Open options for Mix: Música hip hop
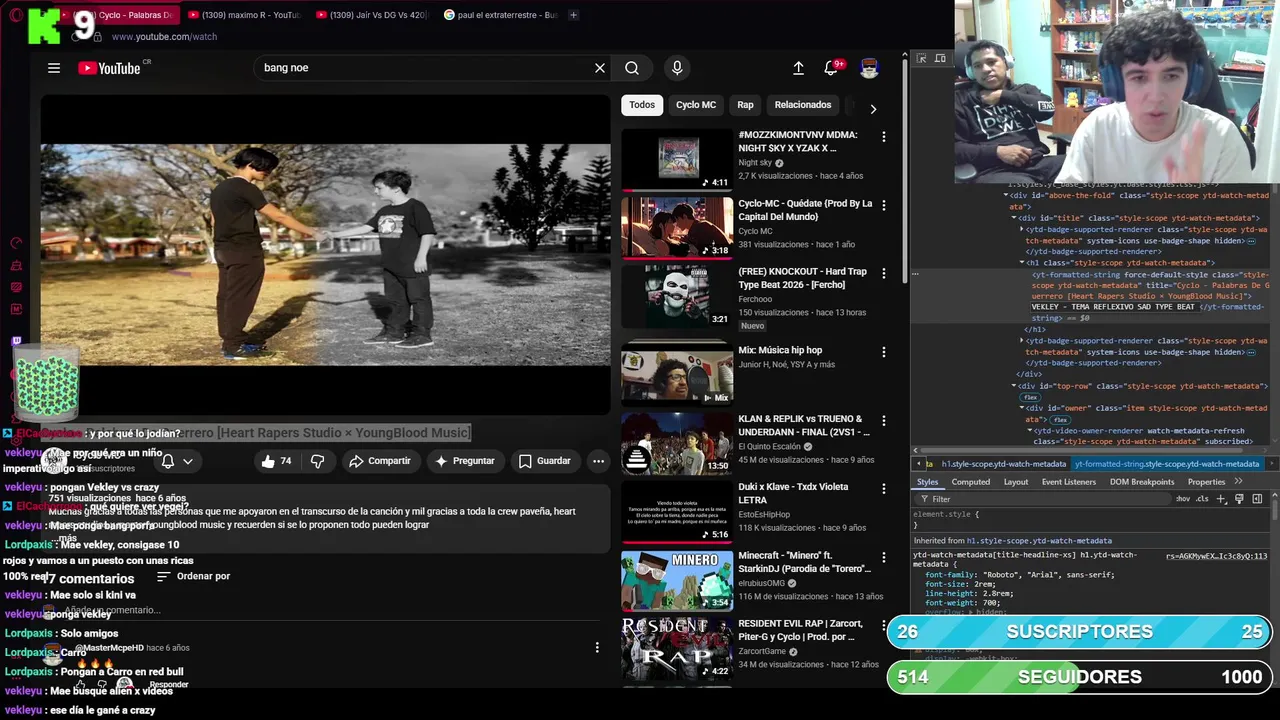Image resolution: width=1280 pixels, height=720 pixels. [883, 352]
